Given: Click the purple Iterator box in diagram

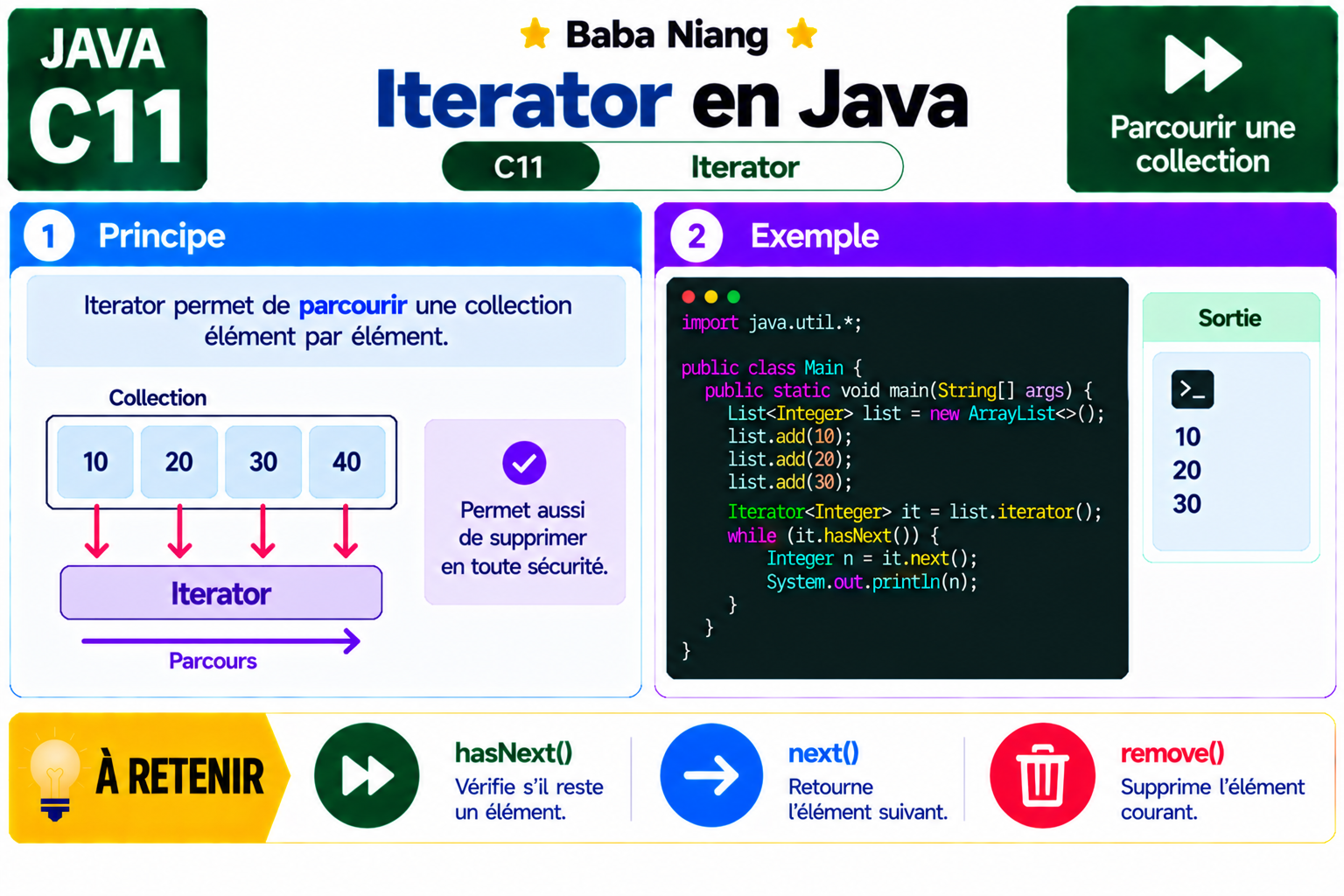Looking at the screenshot, I should pyautogui.click(x=221, y=593).
